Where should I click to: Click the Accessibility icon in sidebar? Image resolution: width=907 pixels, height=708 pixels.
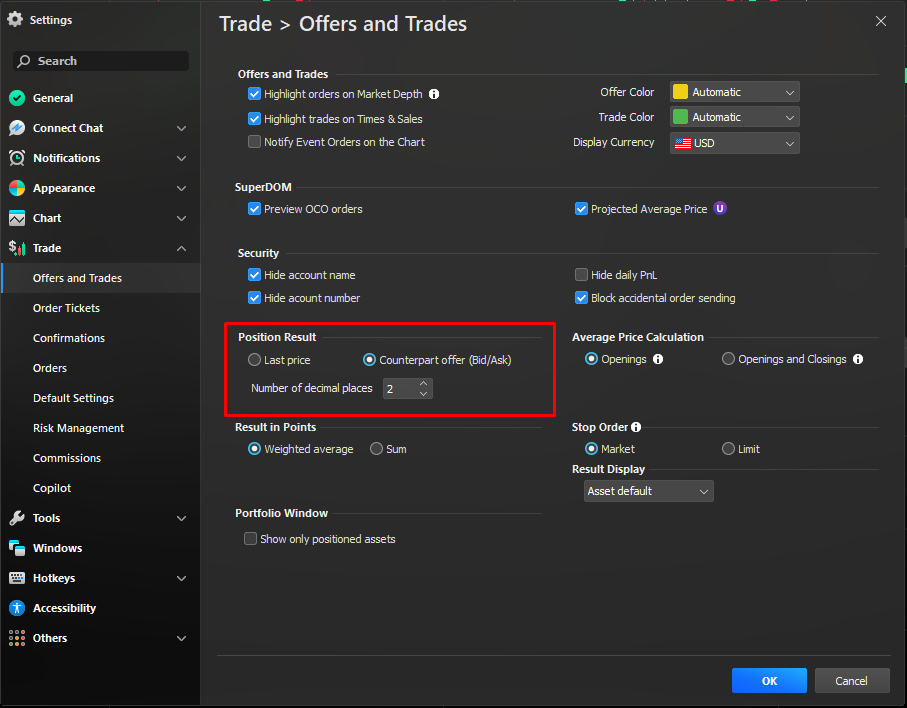click(x=16, y=608)
